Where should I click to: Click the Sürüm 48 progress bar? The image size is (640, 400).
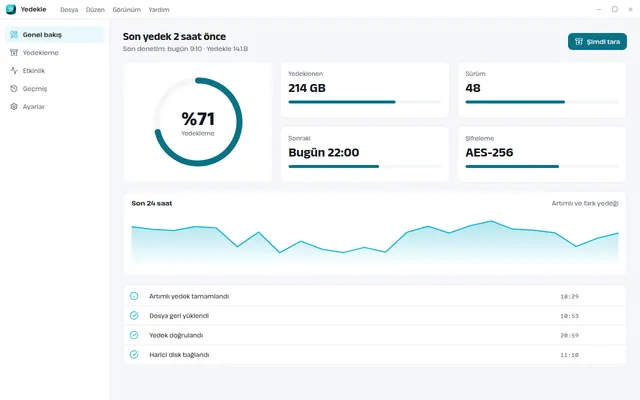[542, 102]
